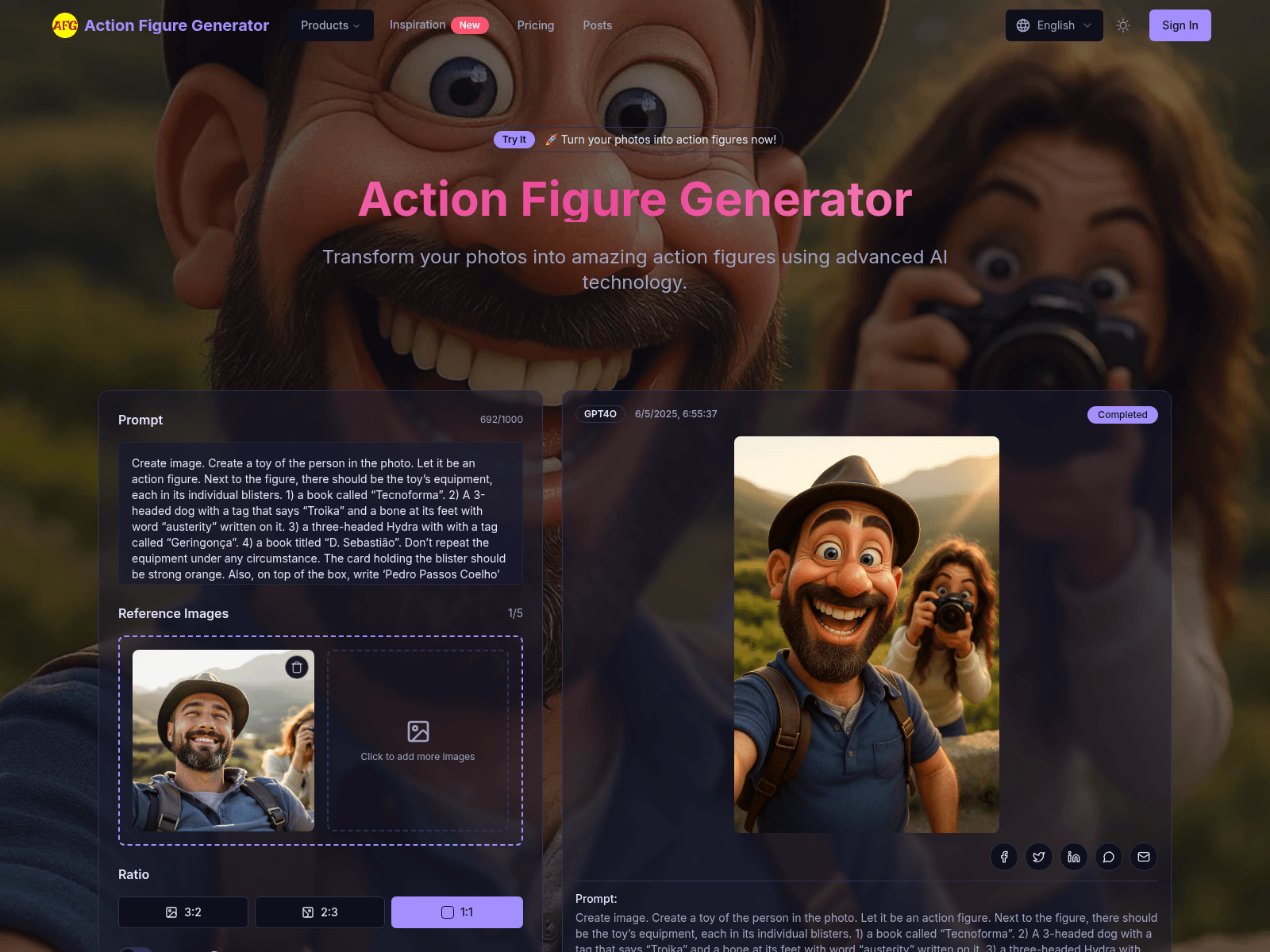Share the result via email
The image size is (1270, 952).
(x=1144, y=857)
